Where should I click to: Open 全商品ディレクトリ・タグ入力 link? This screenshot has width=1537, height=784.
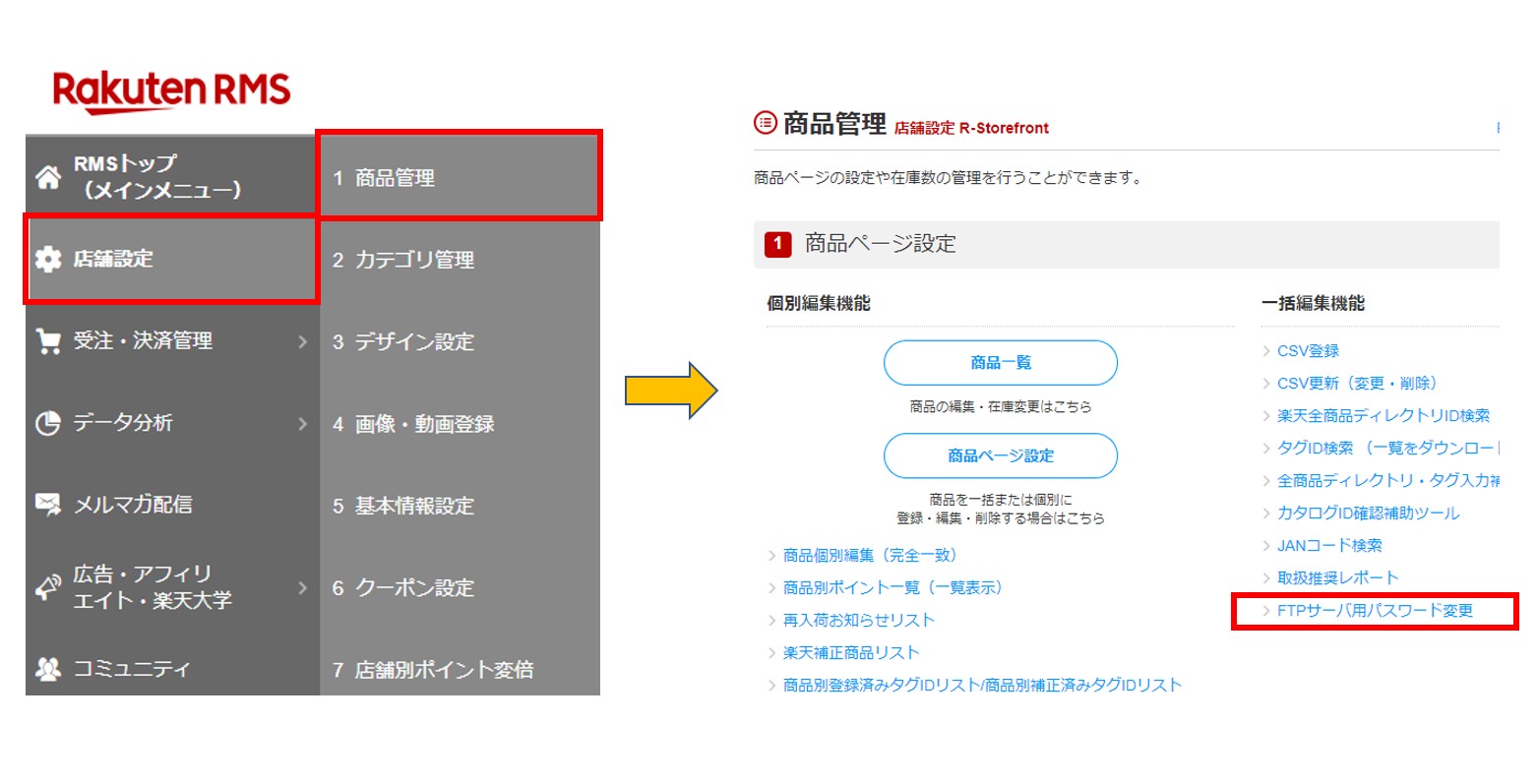(x=1387, y=481)
